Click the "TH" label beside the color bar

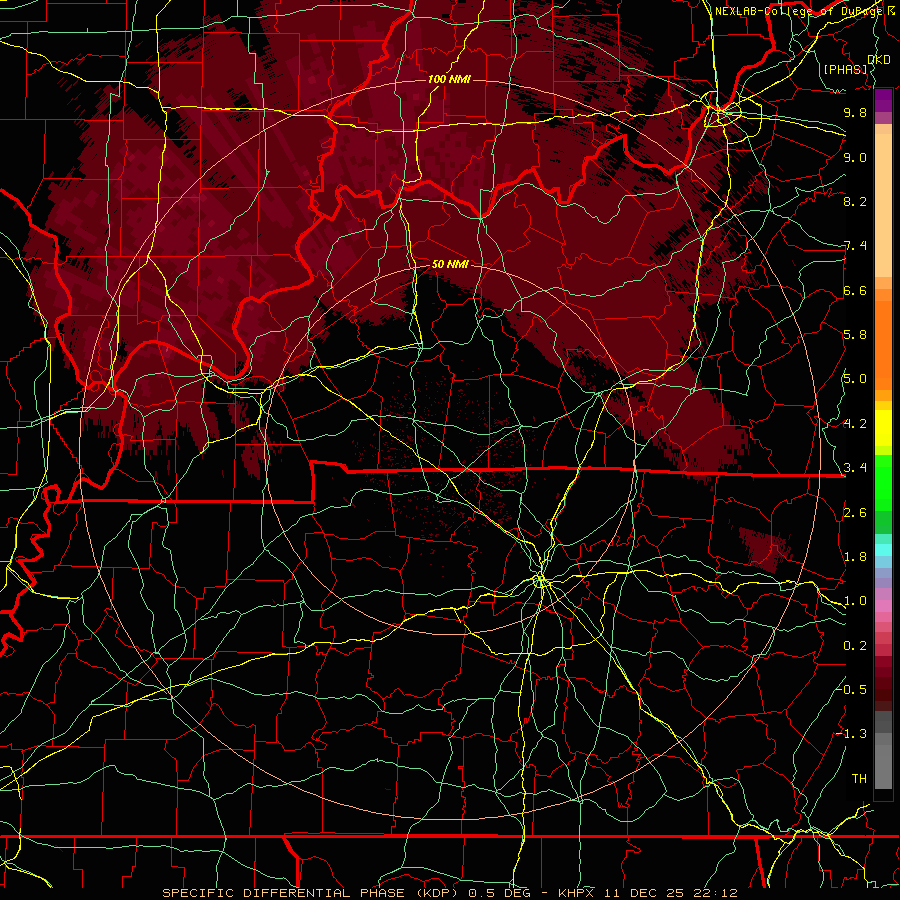click(859, 778)
